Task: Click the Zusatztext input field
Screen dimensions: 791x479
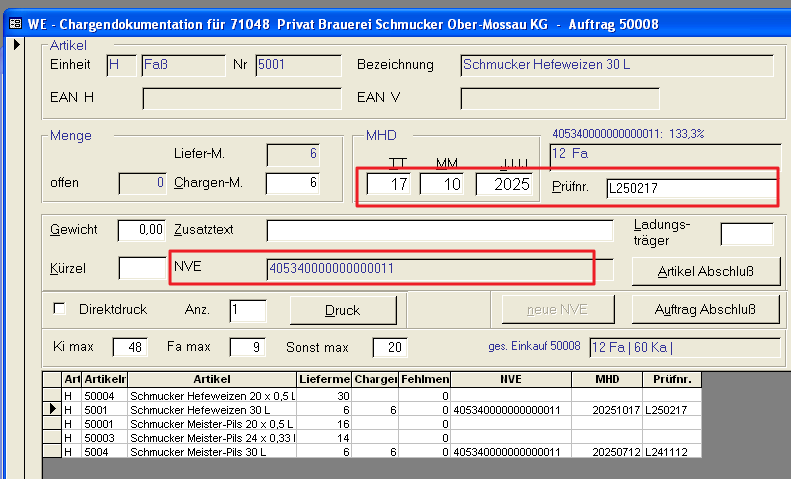Action: 440,231
